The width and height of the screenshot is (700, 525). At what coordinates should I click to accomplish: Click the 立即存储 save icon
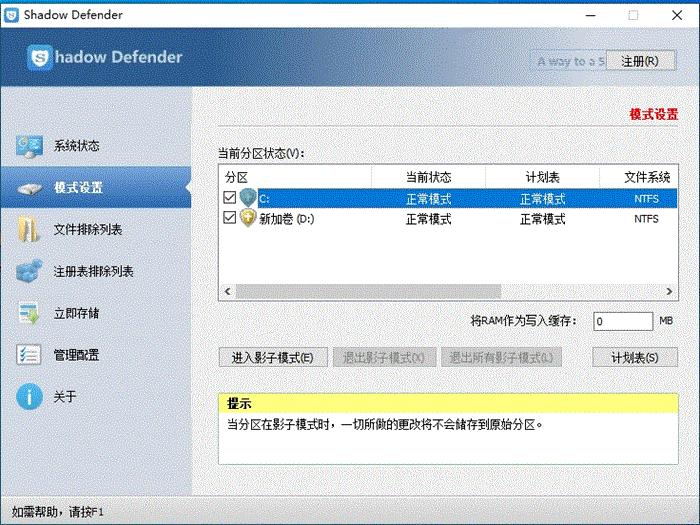(29, 313)
